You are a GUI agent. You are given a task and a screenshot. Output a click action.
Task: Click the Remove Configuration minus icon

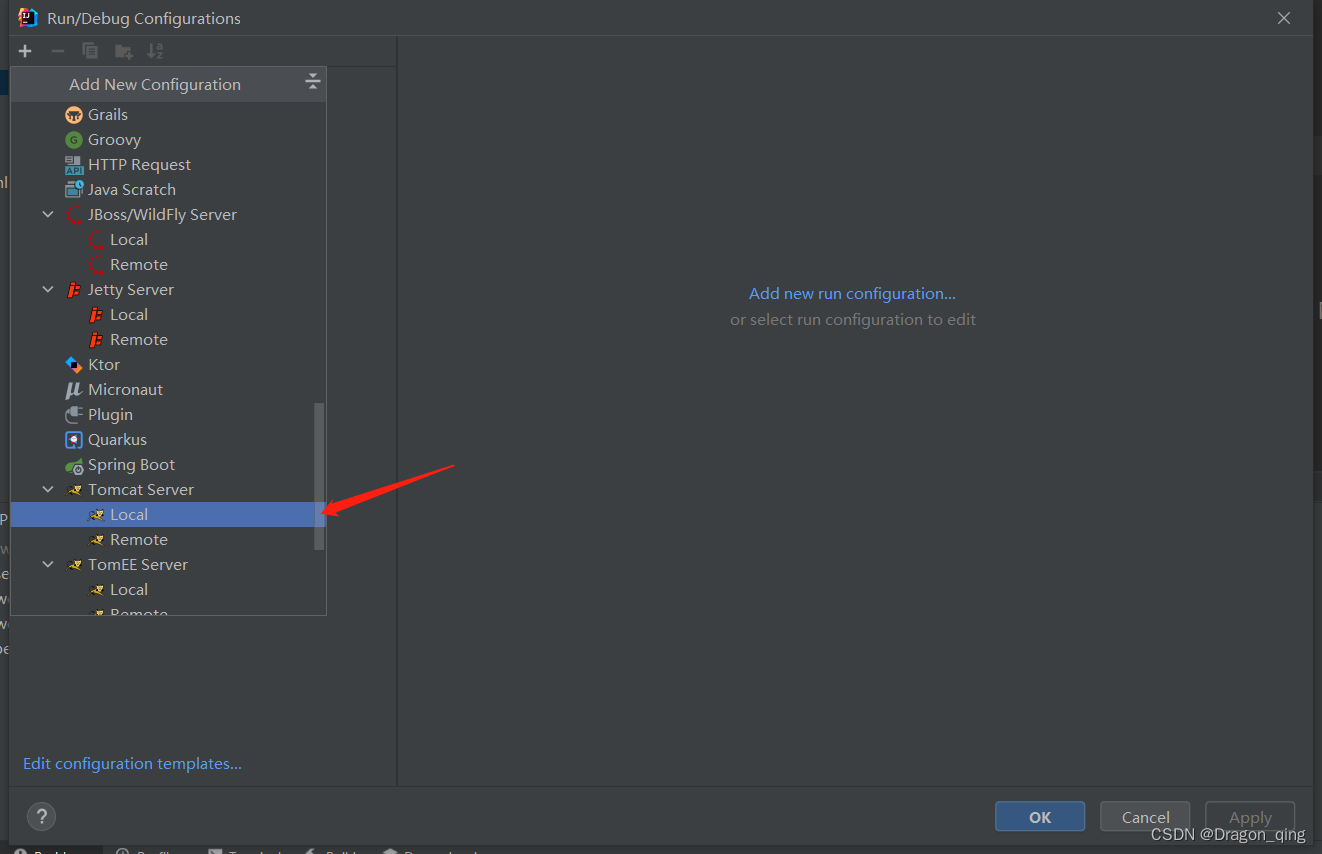point(58,51)
